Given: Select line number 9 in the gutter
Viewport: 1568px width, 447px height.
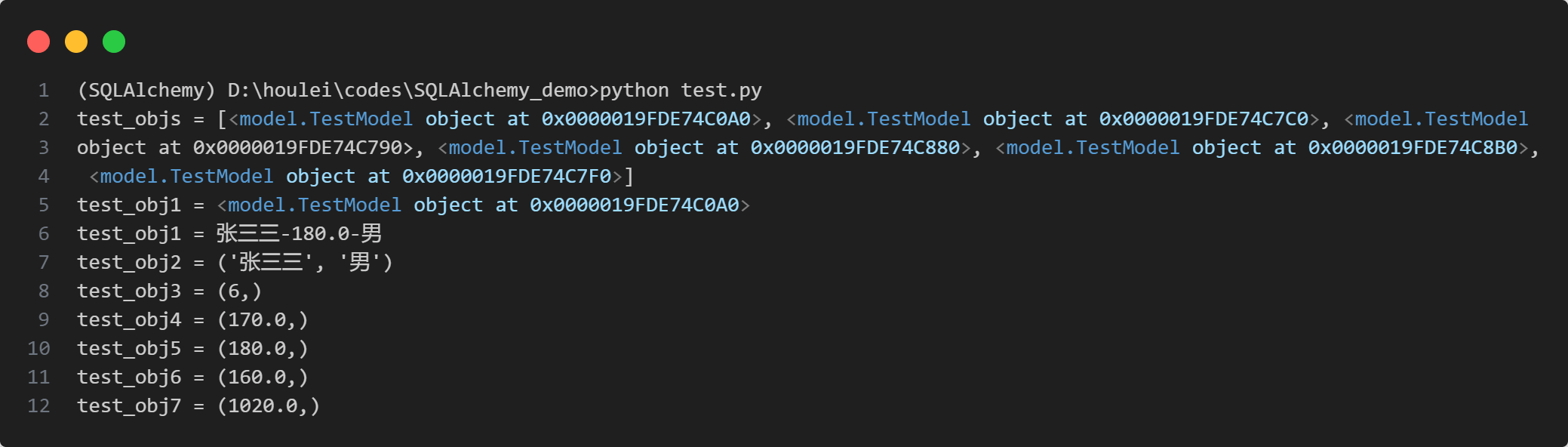Looking at the screenshot, I should (44, 320).
